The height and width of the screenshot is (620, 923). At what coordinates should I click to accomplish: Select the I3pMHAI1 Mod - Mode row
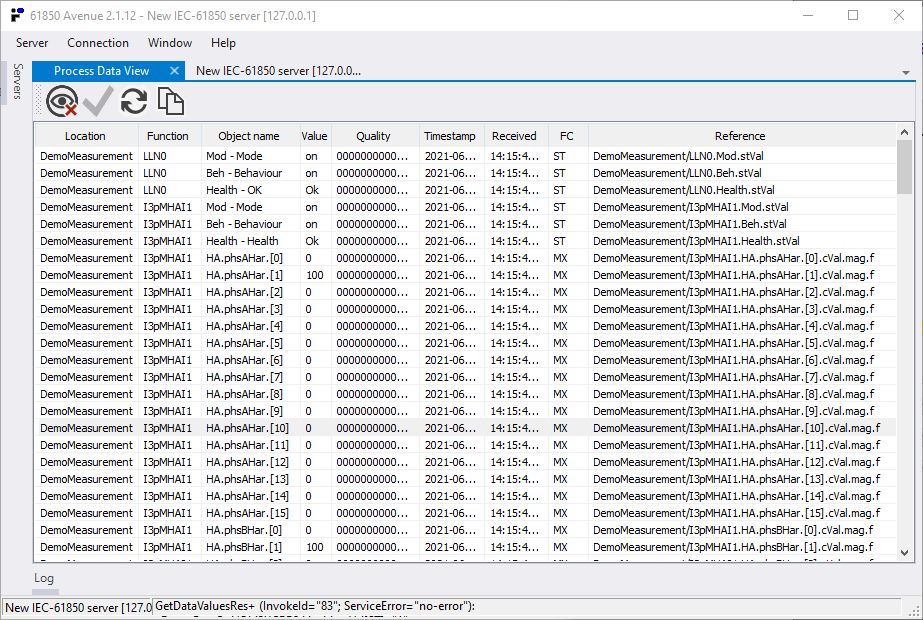[x=465, y=207]
